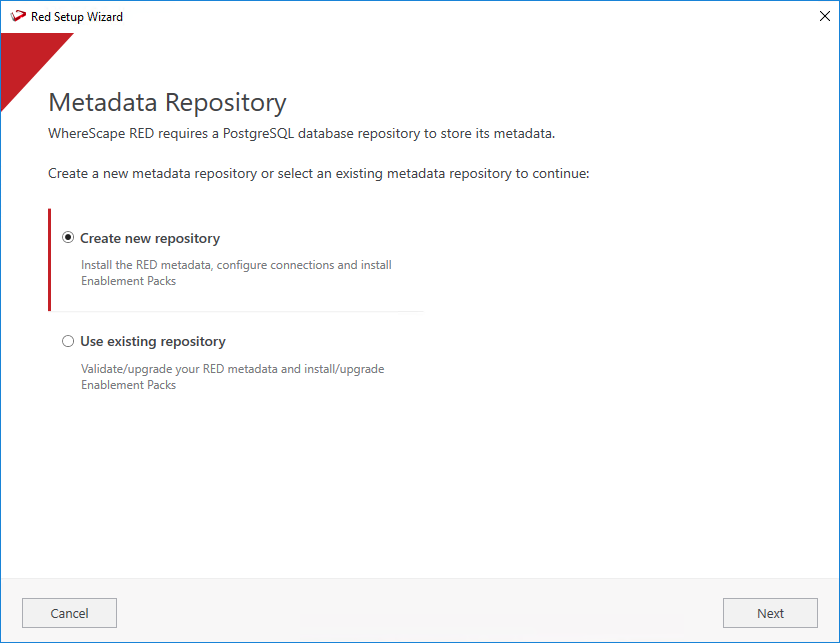Click the 'Create a new metadata repository' instruction line
Viewport: 840px width, 643px height.
(318, 173)
